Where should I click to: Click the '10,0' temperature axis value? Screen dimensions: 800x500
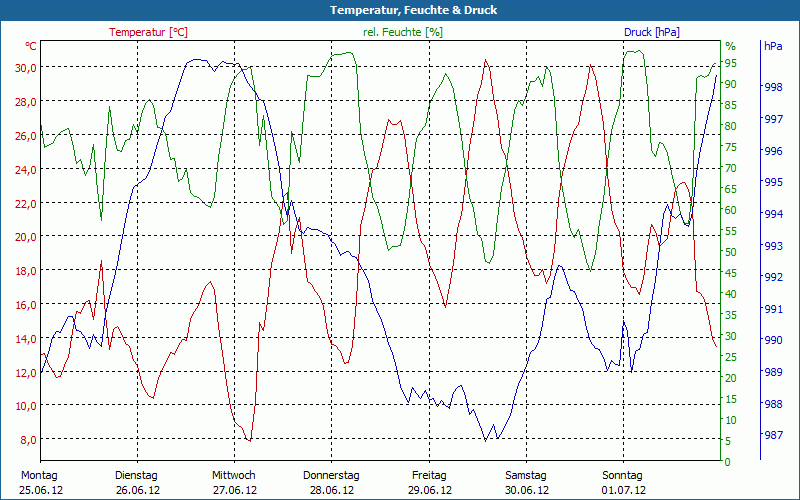[x=26, y=406]
